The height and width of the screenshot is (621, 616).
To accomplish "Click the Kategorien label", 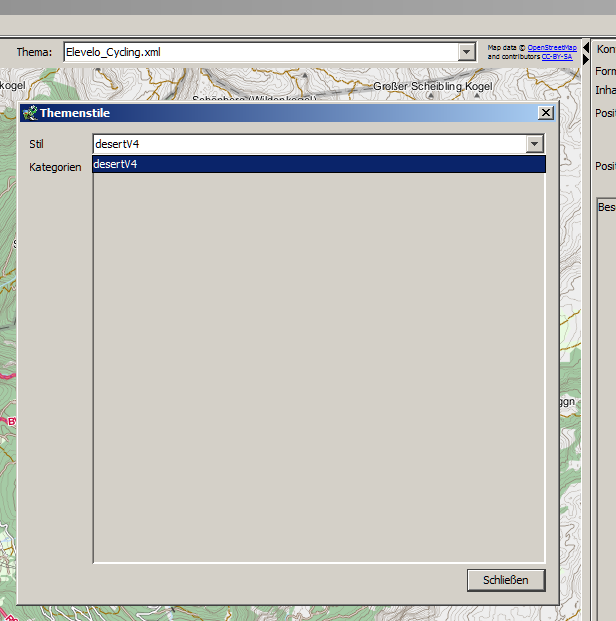I will [x=55, y=167].
